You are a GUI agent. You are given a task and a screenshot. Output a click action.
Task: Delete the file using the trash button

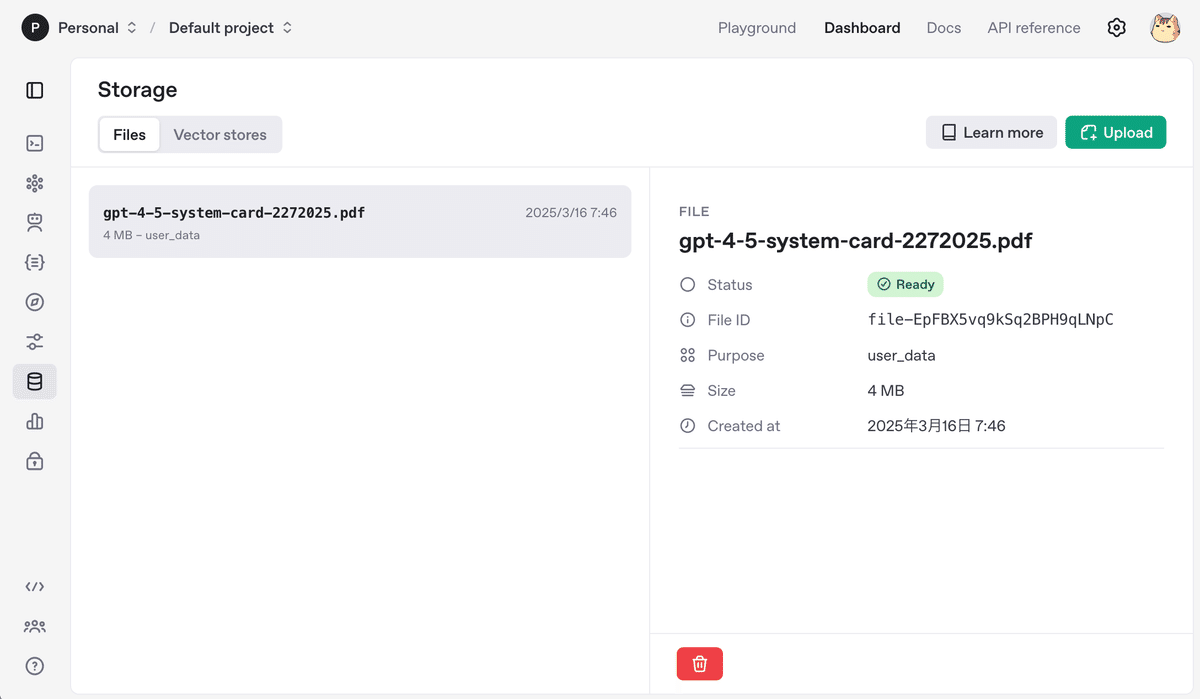click(x=699, y=663)
